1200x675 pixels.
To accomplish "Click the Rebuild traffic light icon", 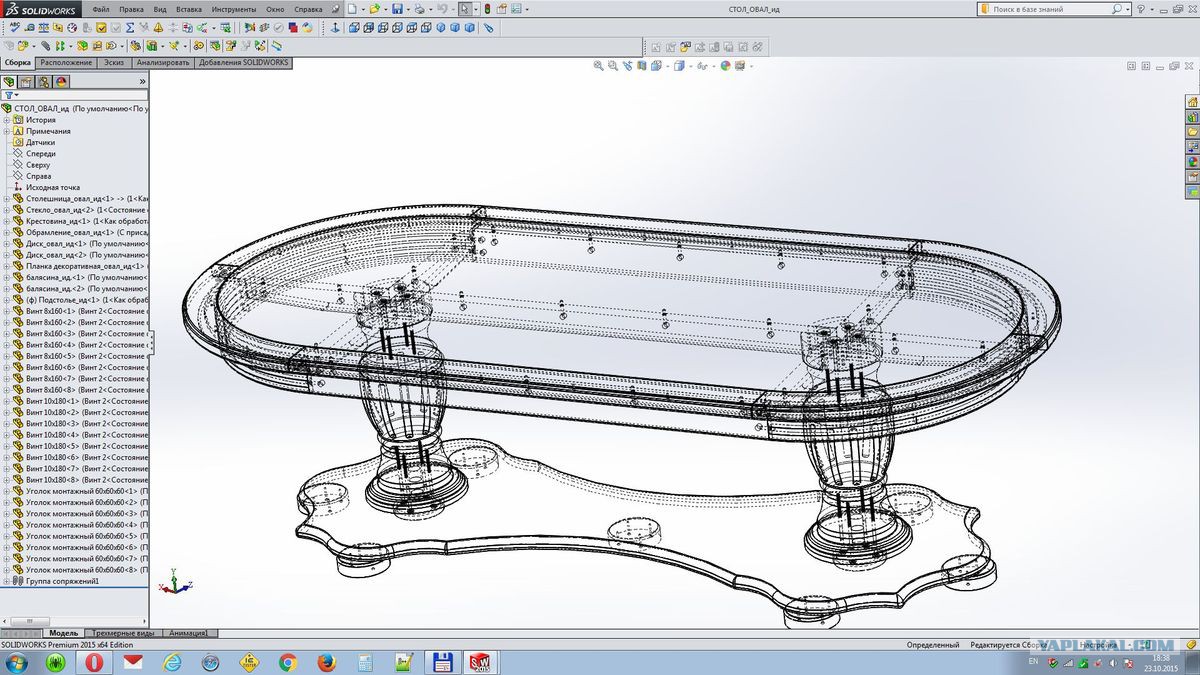I will [x=487, y=8].
